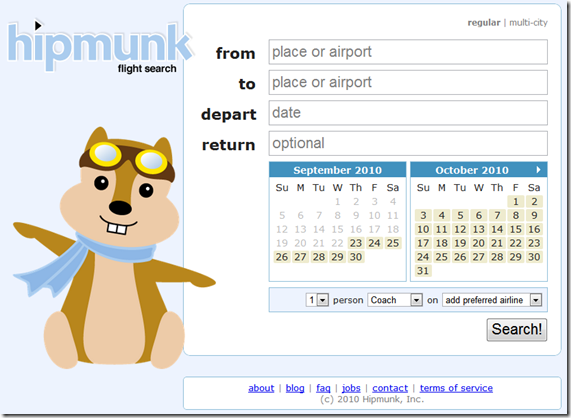This screenshot has width=571, height=418.
Task: Select September 25 in calendar
Action: click(393, 243)
